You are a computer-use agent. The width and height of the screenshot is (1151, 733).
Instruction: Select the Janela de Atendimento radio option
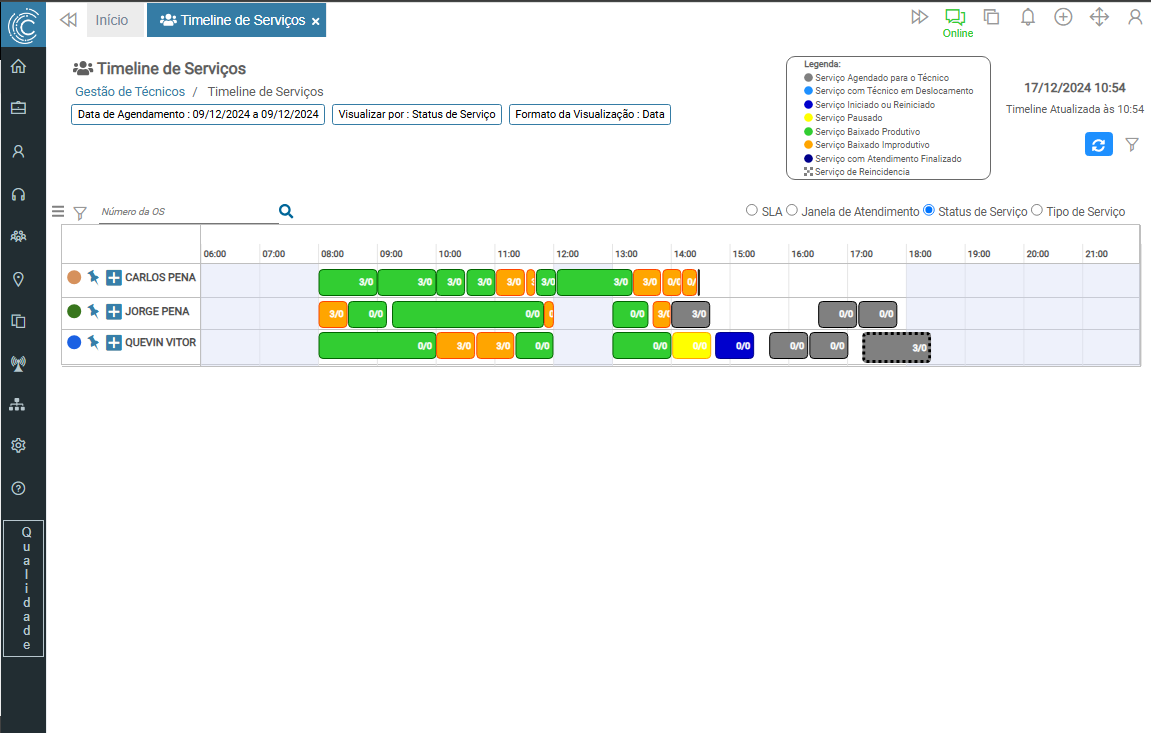[x=792, y=211]
